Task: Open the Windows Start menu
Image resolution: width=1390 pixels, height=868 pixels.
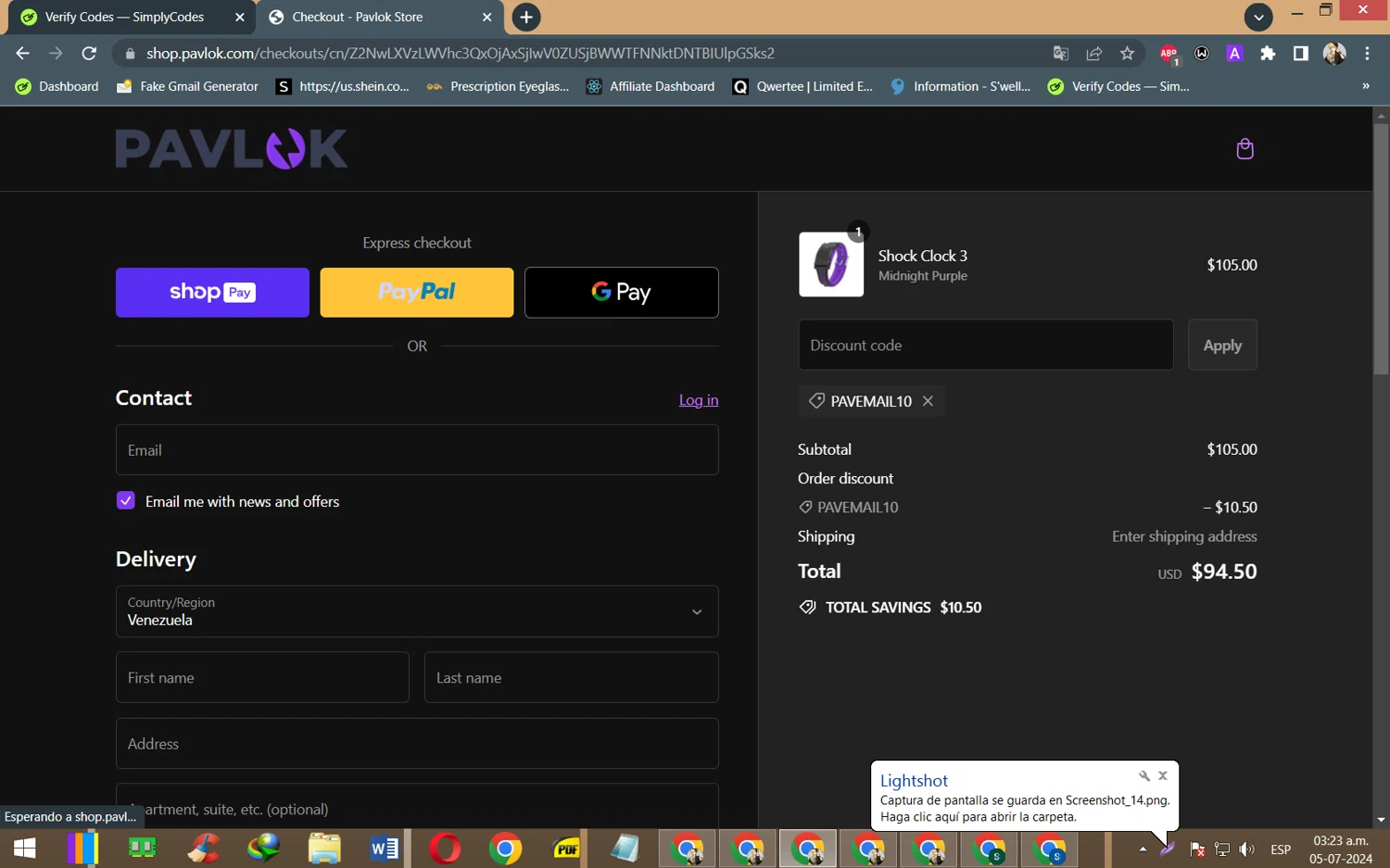Action: click(25, 849)
